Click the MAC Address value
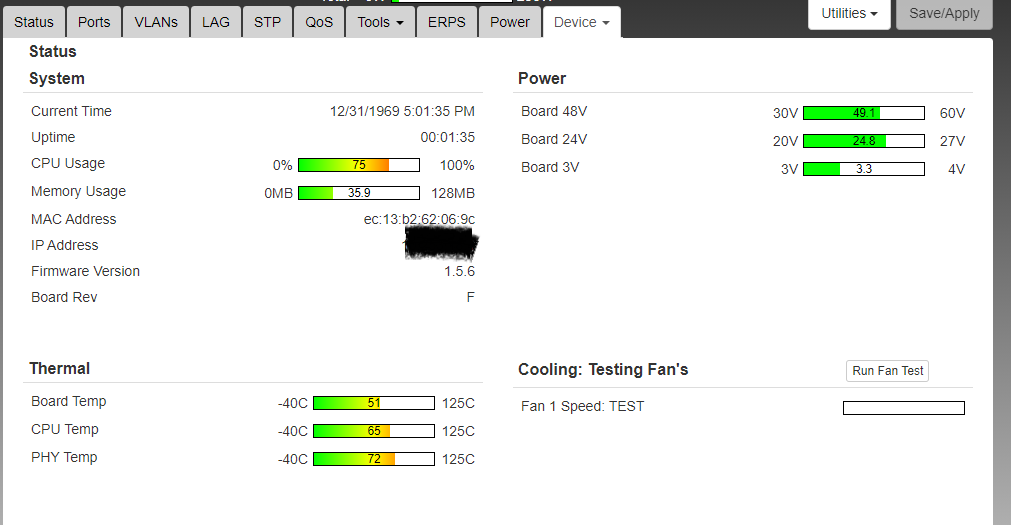This screenshot has height=525, width=1011. pos(419,219)
